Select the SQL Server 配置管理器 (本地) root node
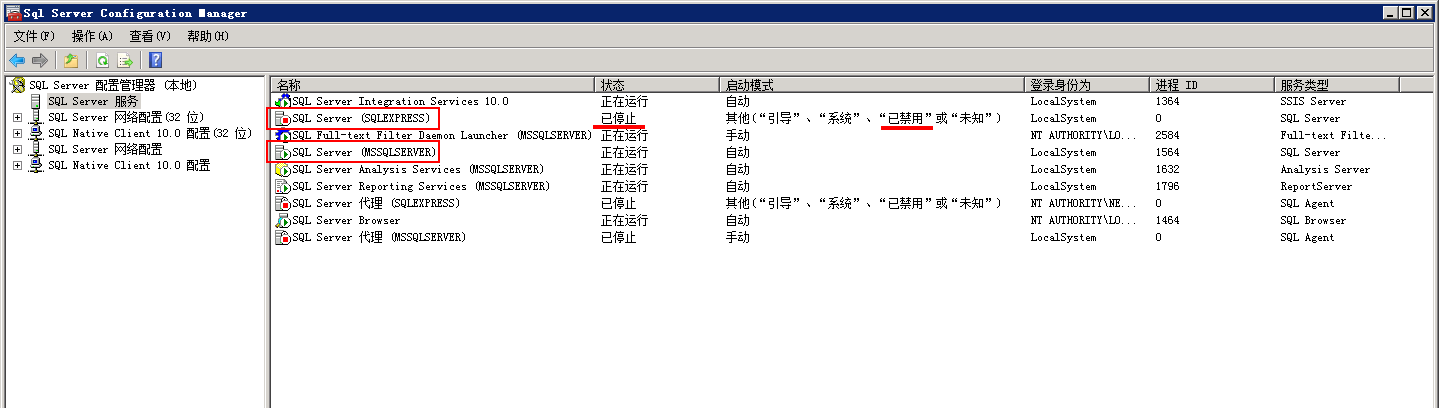 pos(113,85)
